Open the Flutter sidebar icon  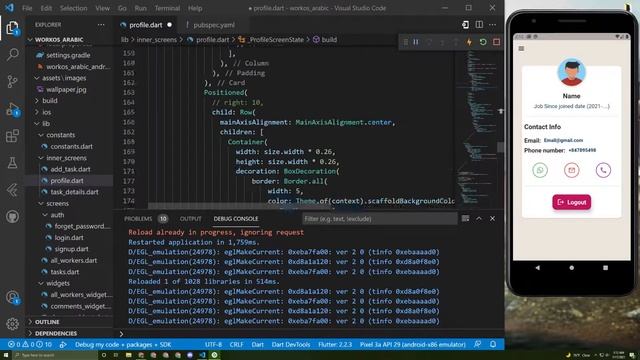pyautogui.click(x=12, y=190)
